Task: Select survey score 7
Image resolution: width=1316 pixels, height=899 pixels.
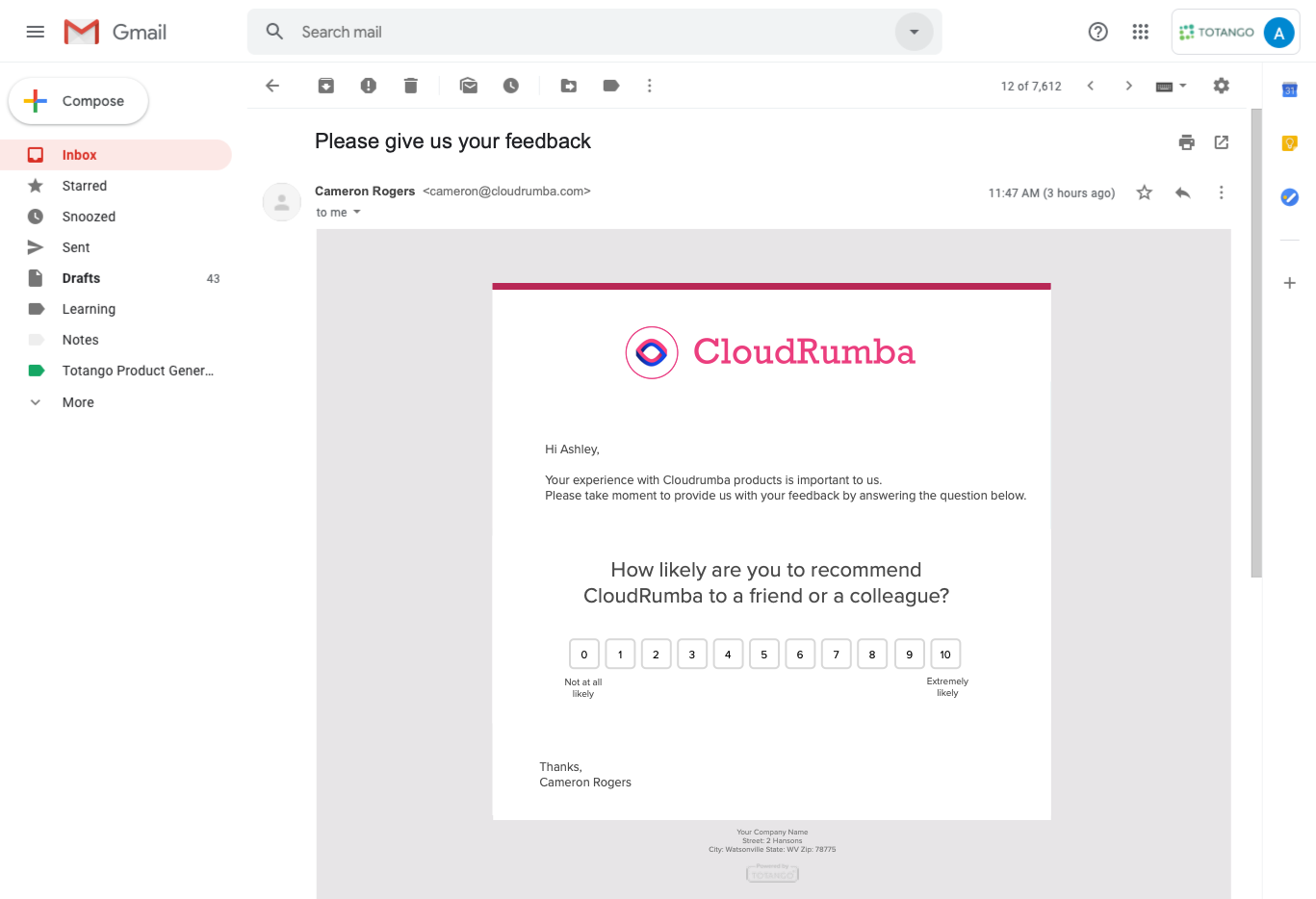Action: click(x=837, y=655)
